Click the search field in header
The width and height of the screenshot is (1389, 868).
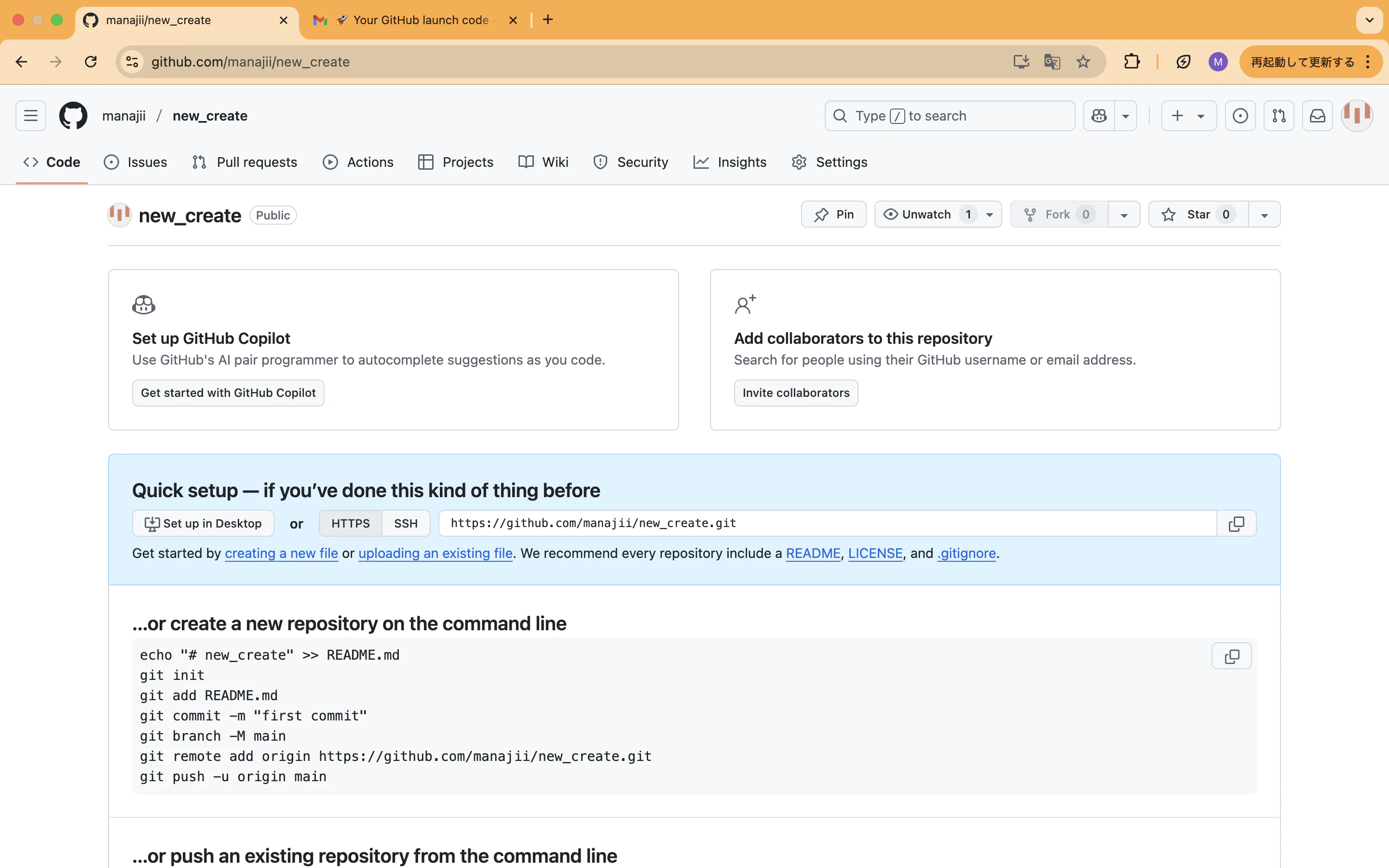[x=950, y=116]
